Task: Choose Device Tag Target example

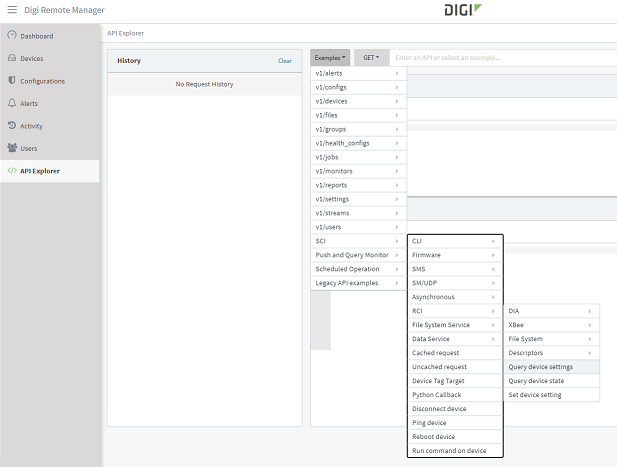Action: 455,381
